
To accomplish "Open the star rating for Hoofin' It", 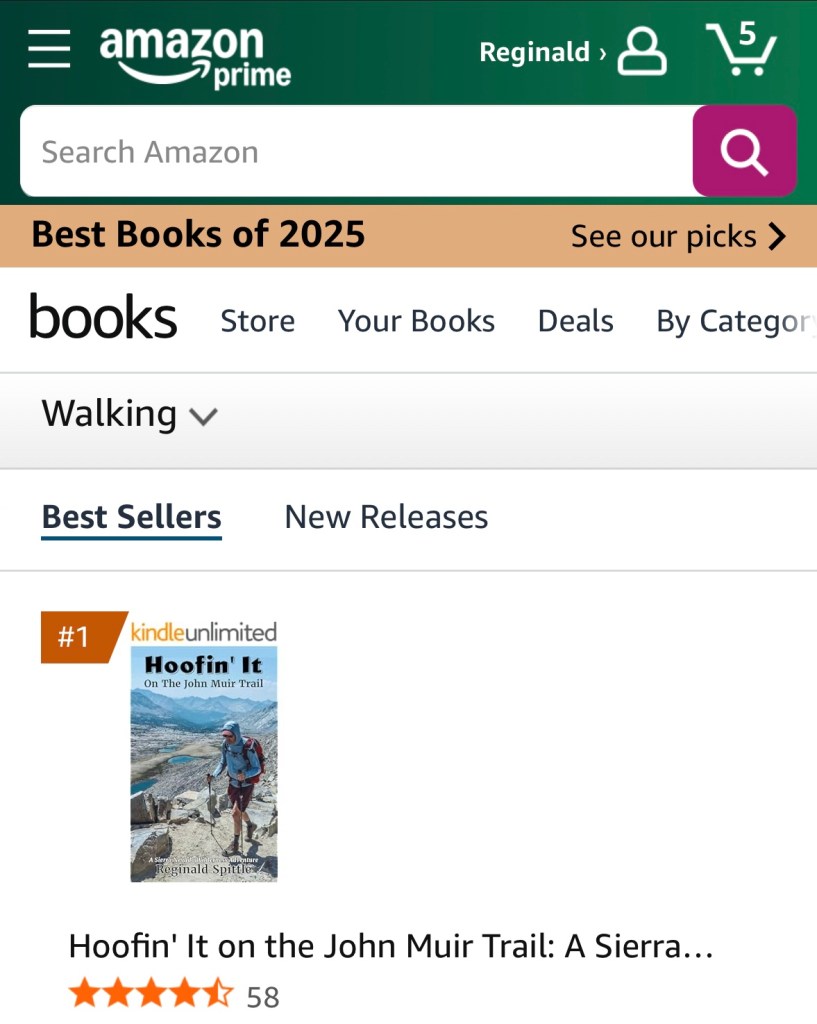I will point(150,996).
